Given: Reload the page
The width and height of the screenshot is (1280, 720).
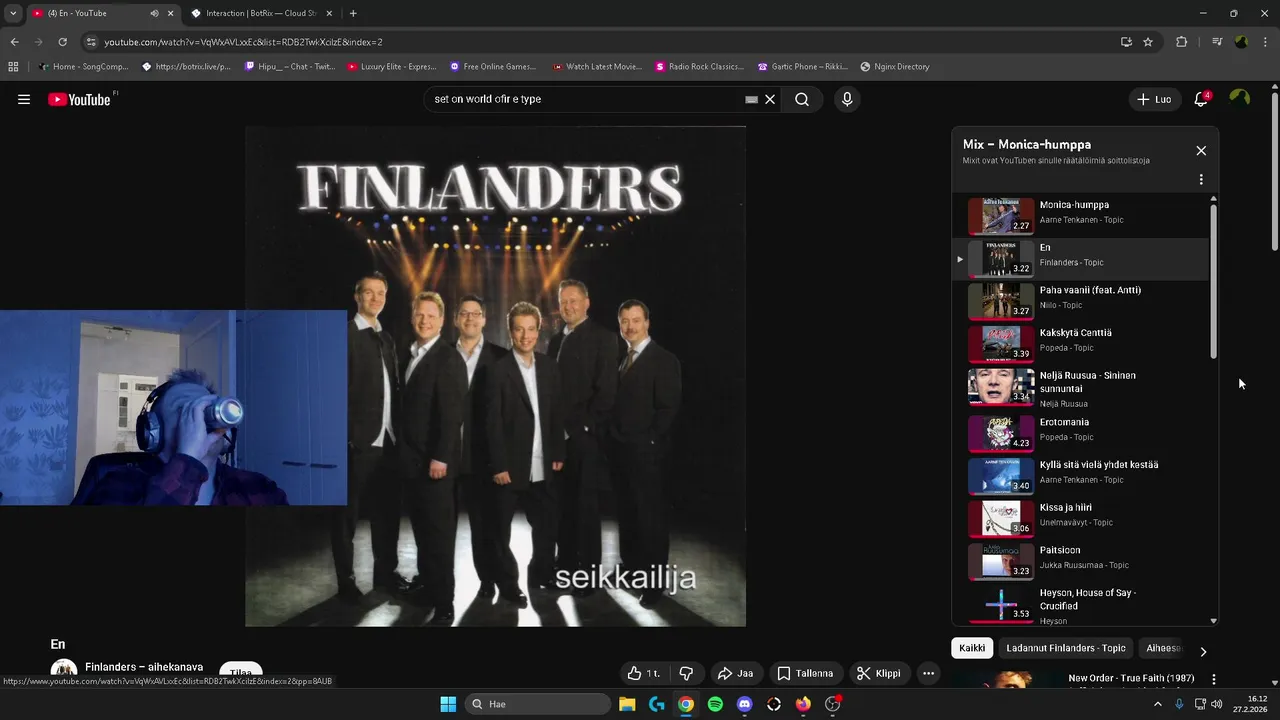Looking at the screenshot, I should pos(62,42).
